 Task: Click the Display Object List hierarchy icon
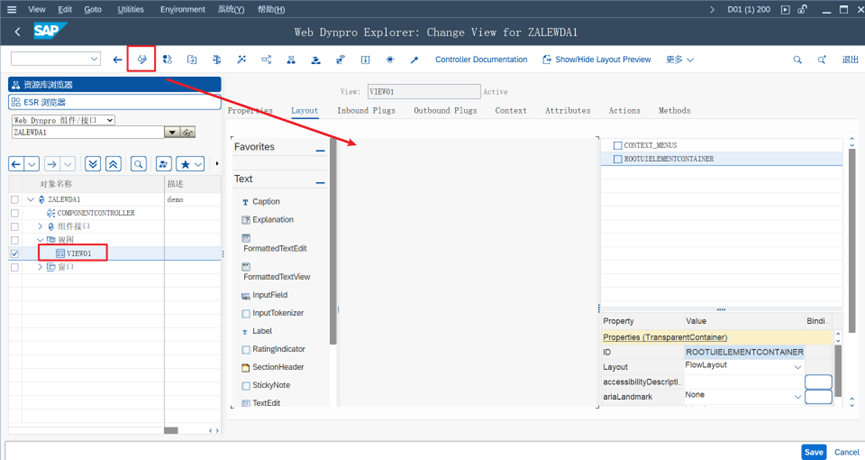click(291, 60)
